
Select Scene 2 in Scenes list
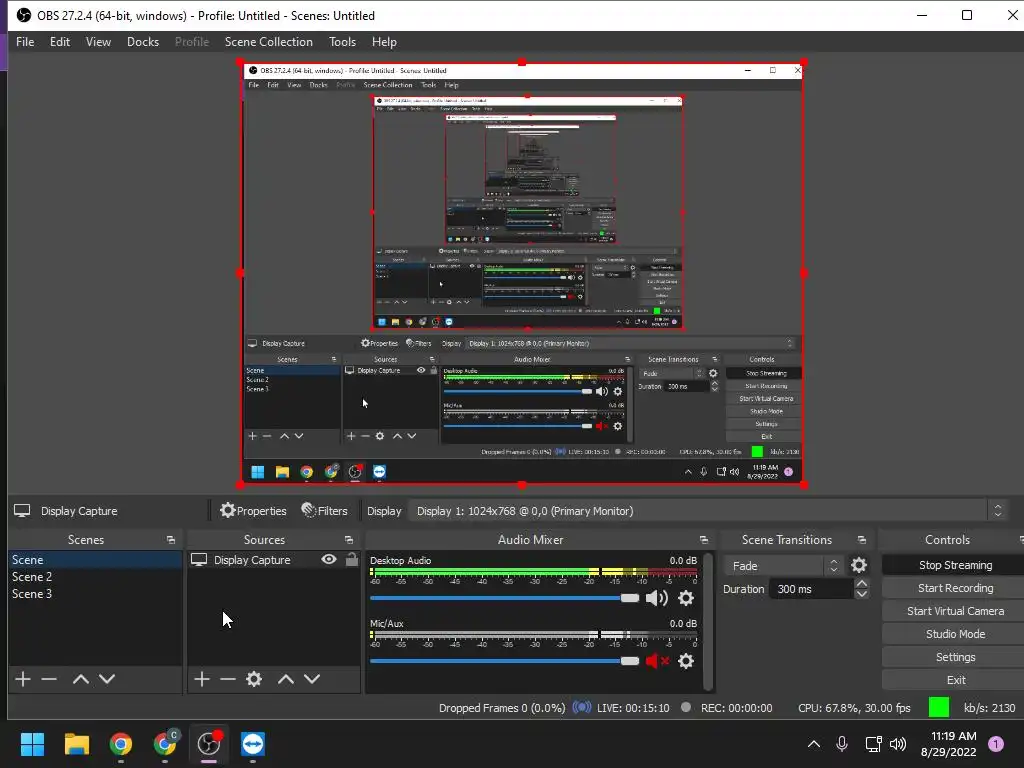pos(95,577)
